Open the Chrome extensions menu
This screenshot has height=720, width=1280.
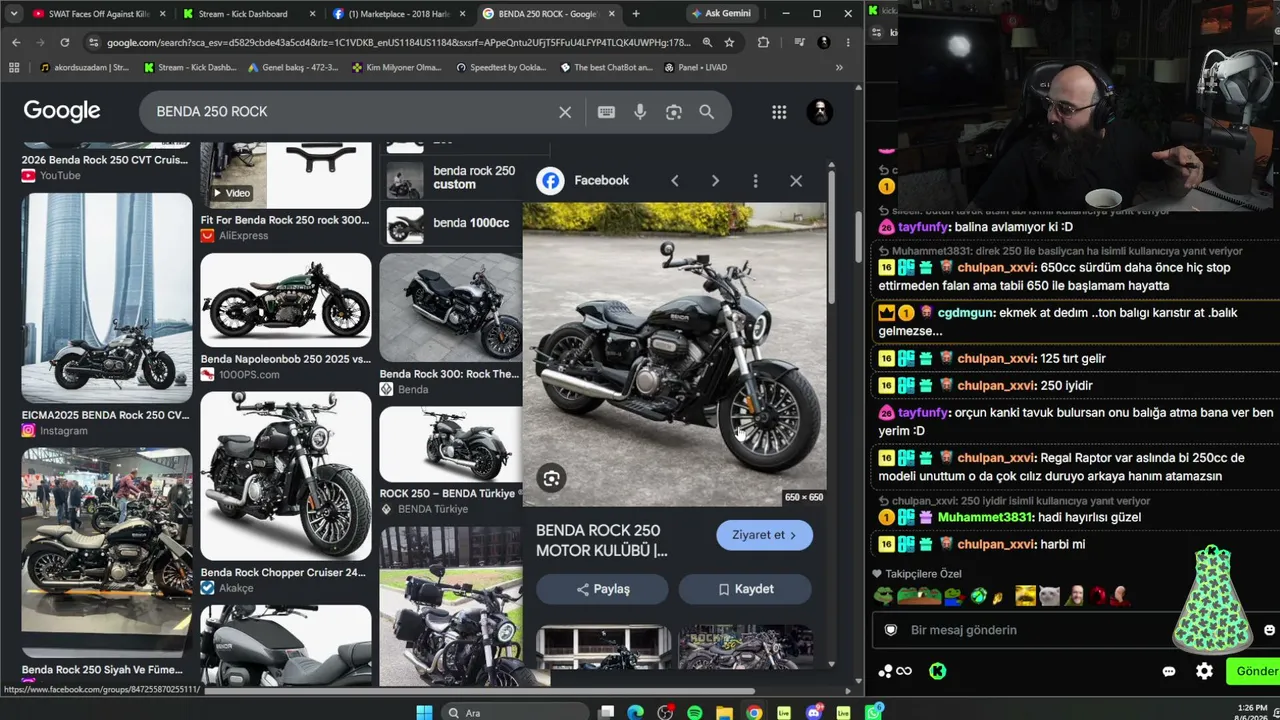click(x=764, y=43)
